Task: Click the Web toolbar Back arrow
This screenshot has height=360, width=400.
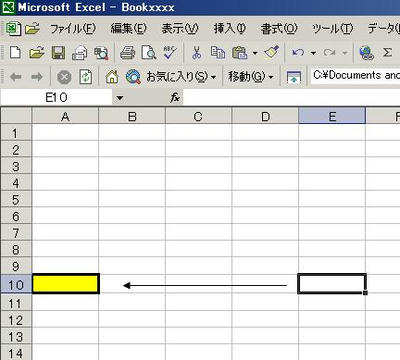Action: [16, 77]
